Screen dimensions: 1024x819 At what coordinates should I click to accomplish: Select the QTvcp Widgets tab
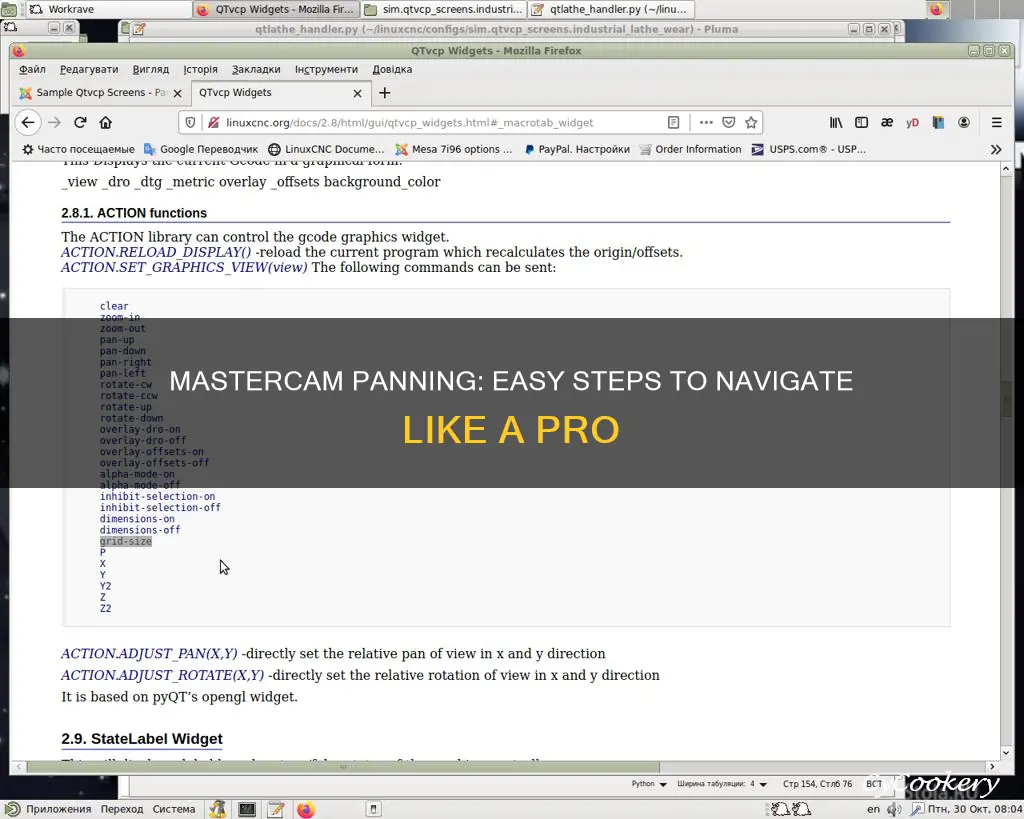[281, 93]
